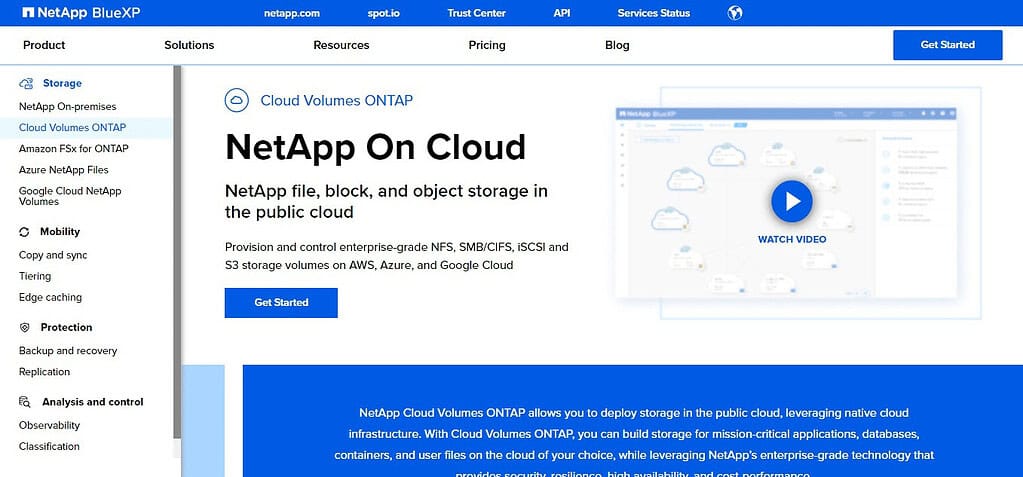Click the header Get Started button
The image size is (1023, 477).
(x=947, y=45)
